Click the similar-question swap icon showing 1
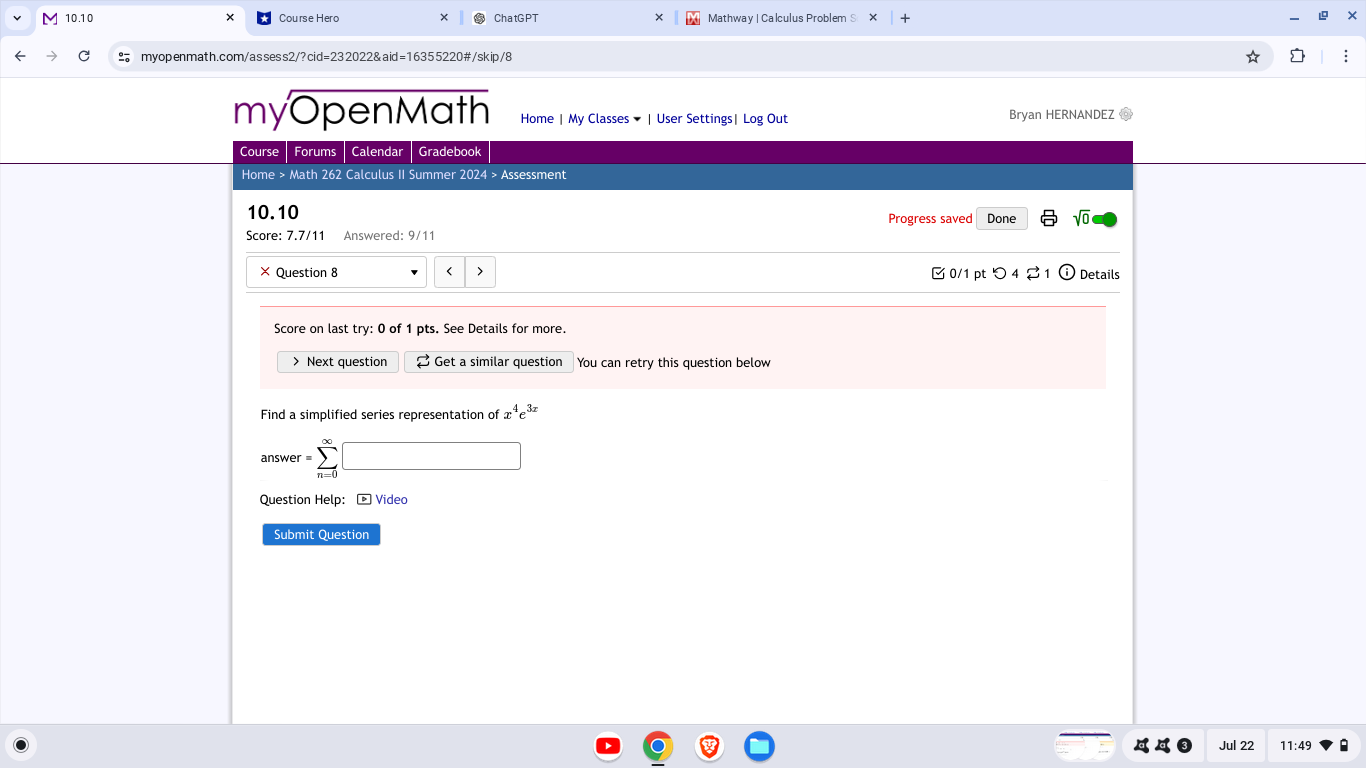The height and width of the screenshot is (768, 1366). [x=1033, y=272]
